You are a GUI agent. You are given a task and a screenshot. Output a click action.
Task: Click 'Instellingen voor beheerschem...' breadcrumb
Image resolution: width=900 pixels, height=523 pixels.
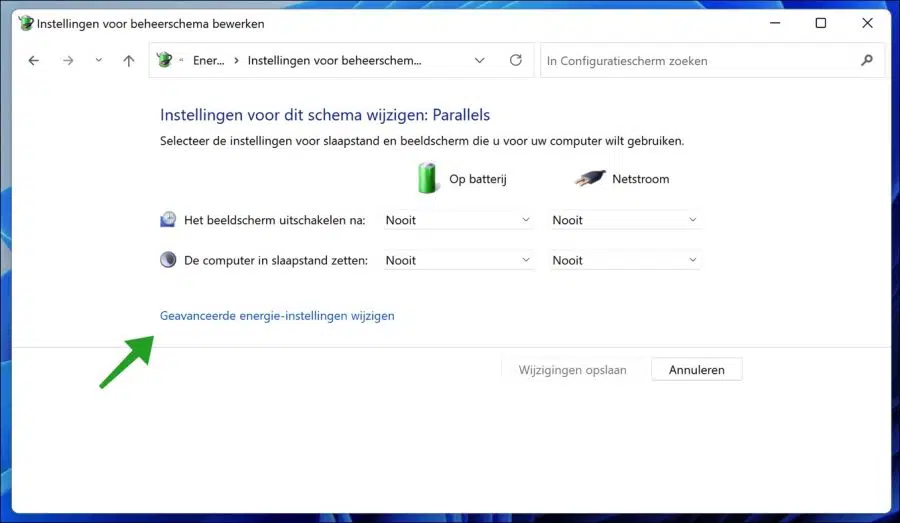coord(334,60)
